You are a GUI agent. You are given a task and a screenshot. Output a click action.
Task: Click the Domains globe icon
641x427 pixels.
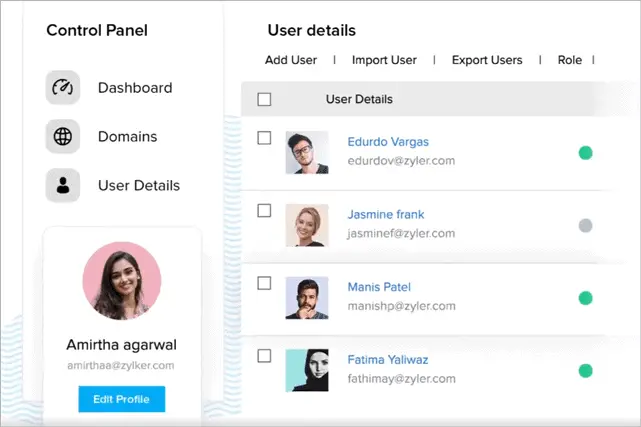tap(63, 136)
